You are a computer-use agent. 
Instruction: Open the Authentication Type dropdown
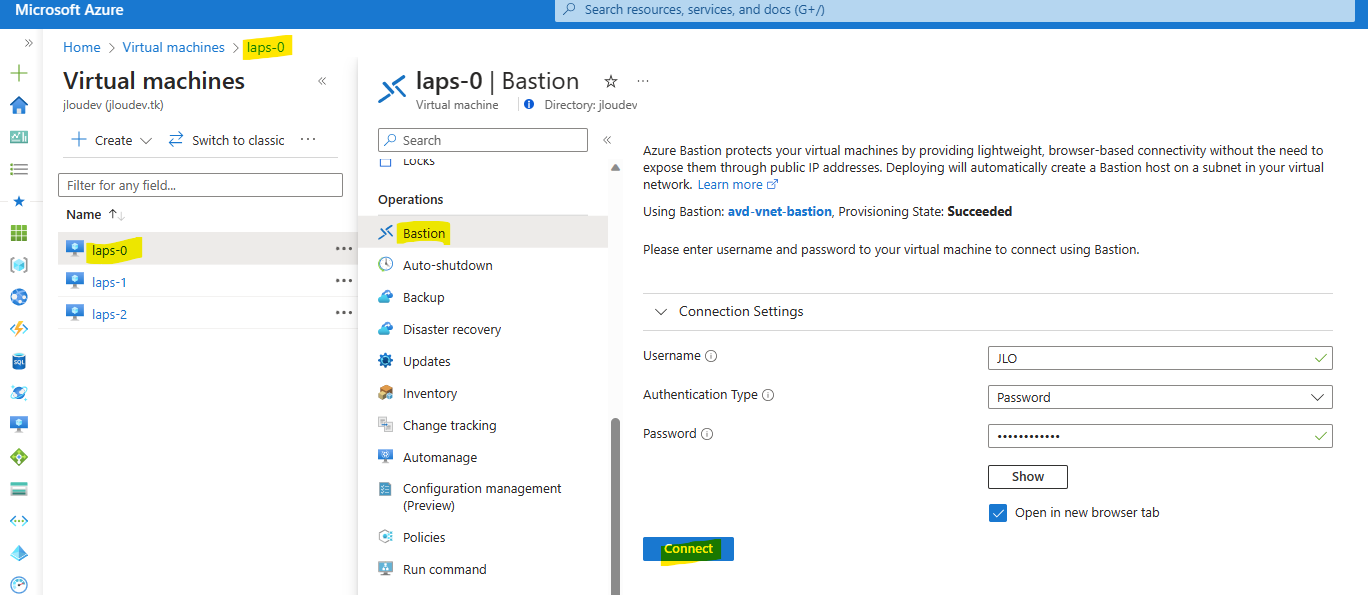1160,397
